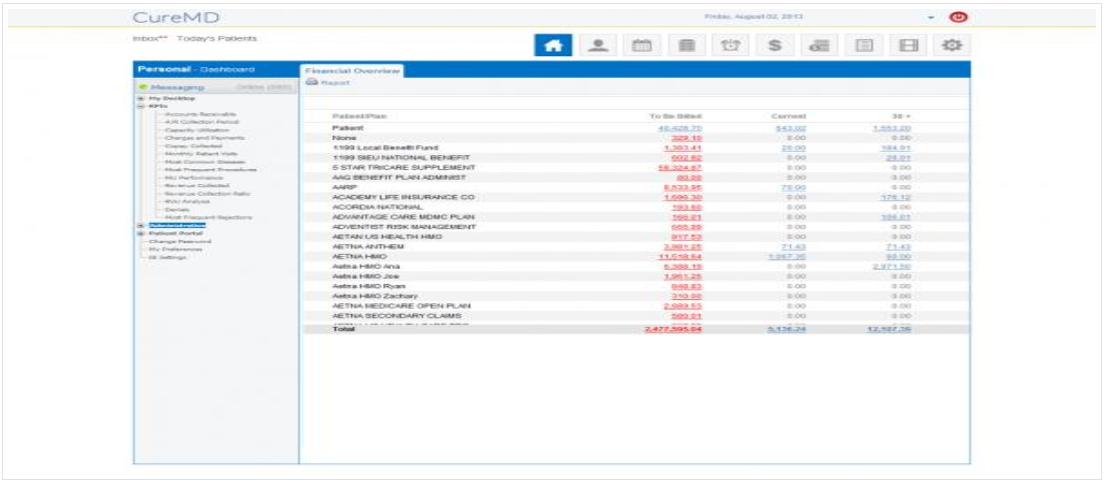Select the ACADEMY LIFE INSURANCE CO row name
Viewport: 1107px width, 483px height.
pos(403,197)
